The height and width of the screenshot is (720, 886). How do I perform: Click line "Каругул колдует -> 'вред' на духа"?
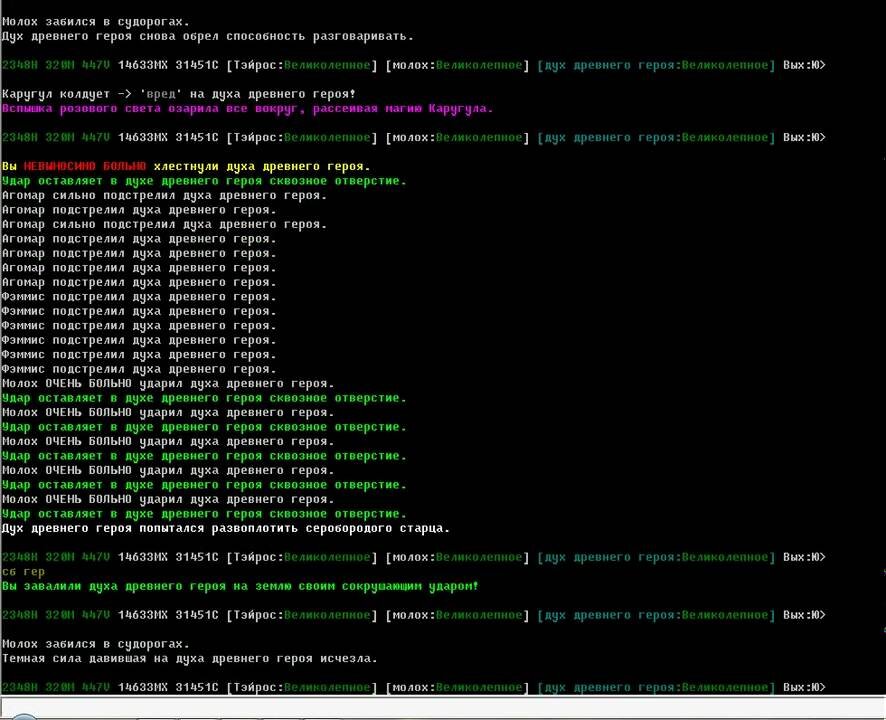pos(179,94)
